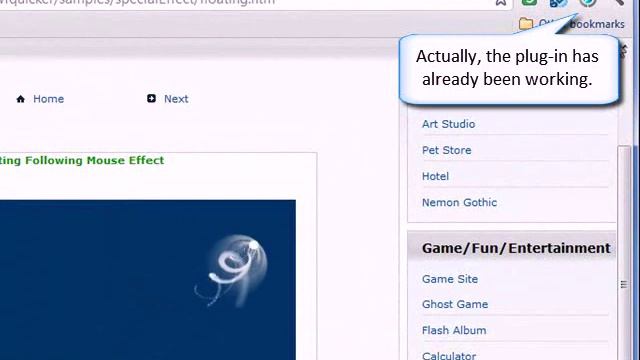Click the blue extension icon in toolbar

(558, 3)
